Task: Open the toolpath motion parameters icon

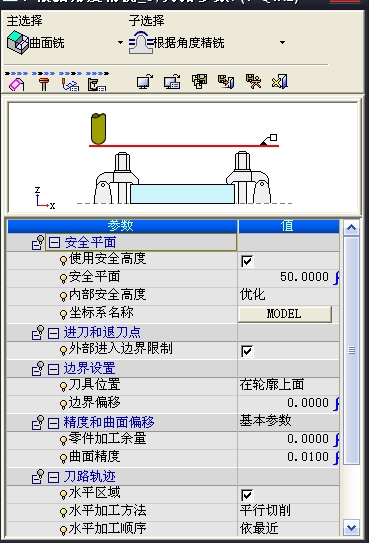Action: [70, 84]
